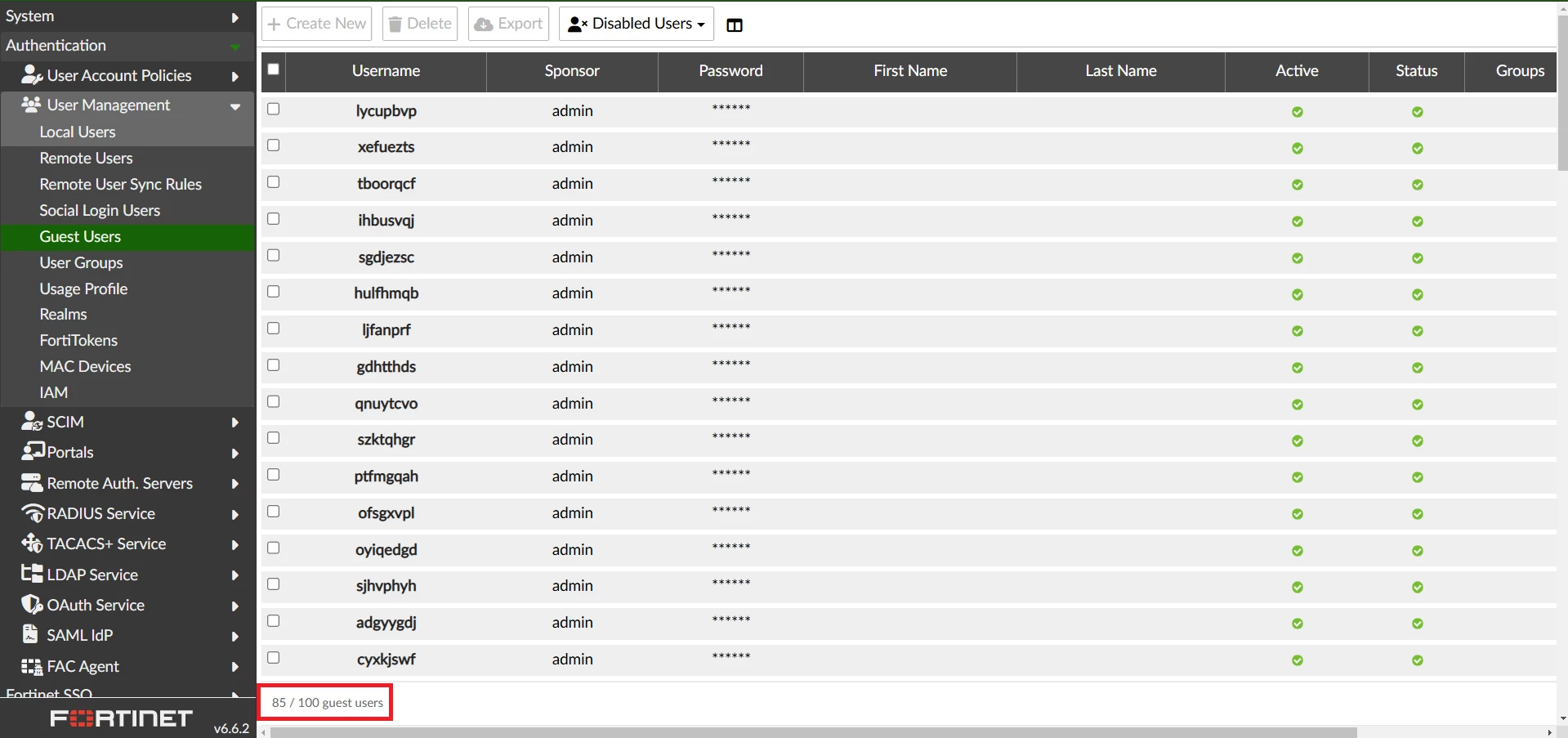Check the box for user xefuezts

[x=273, y=145]
